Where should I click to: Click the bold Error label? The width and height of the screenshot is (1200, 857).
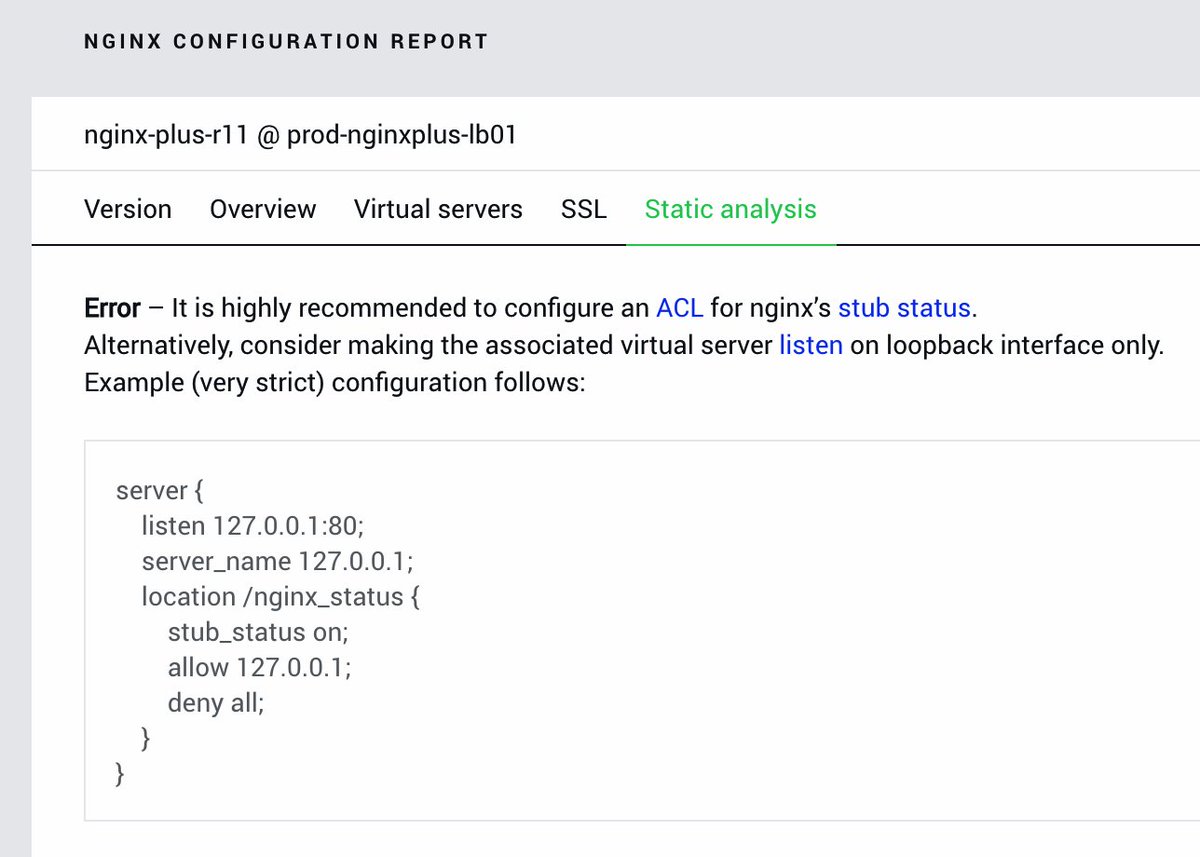(x=112, y=307)
